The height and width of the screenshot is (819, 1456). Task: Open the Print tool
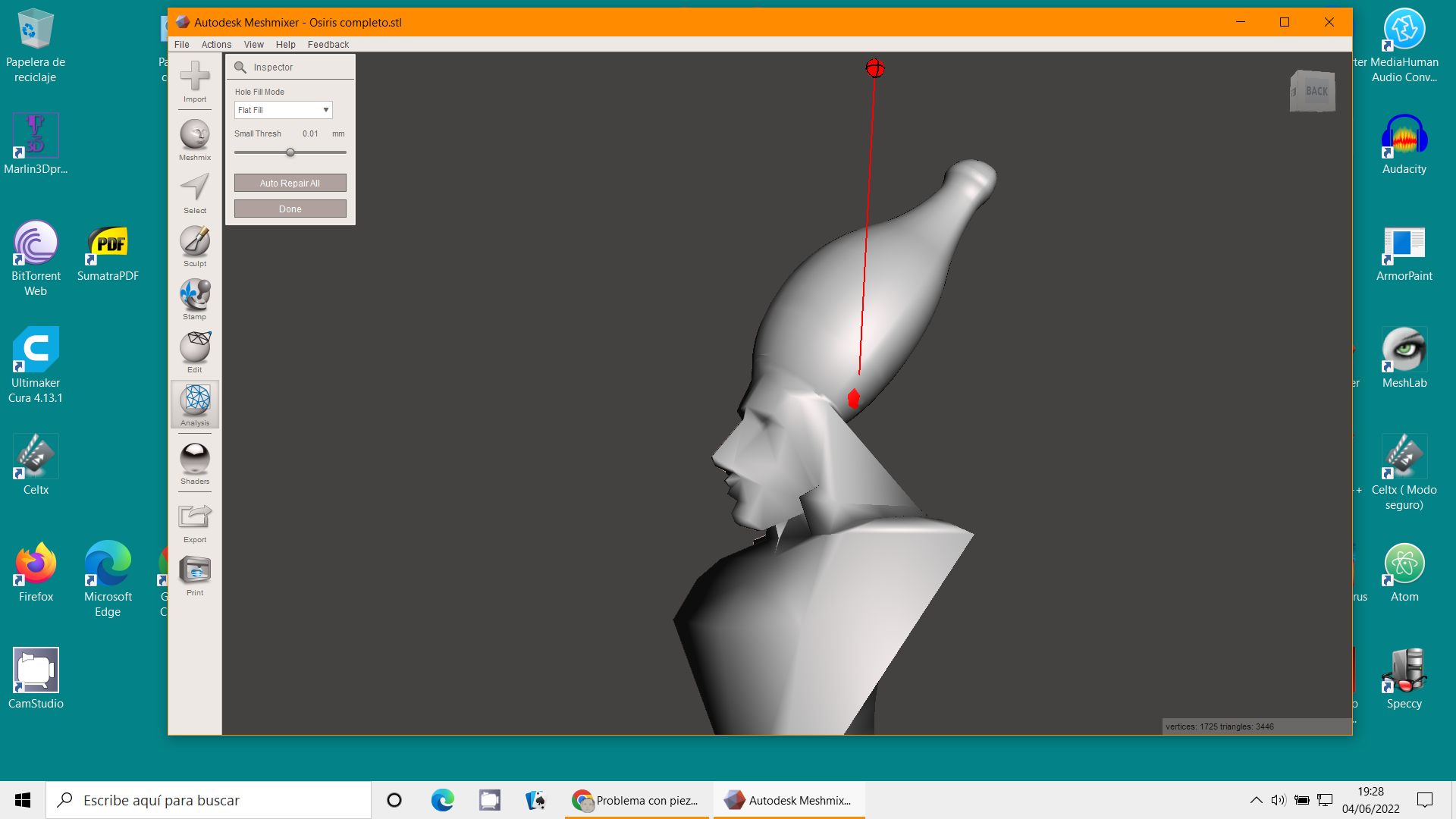coord(195,571)
